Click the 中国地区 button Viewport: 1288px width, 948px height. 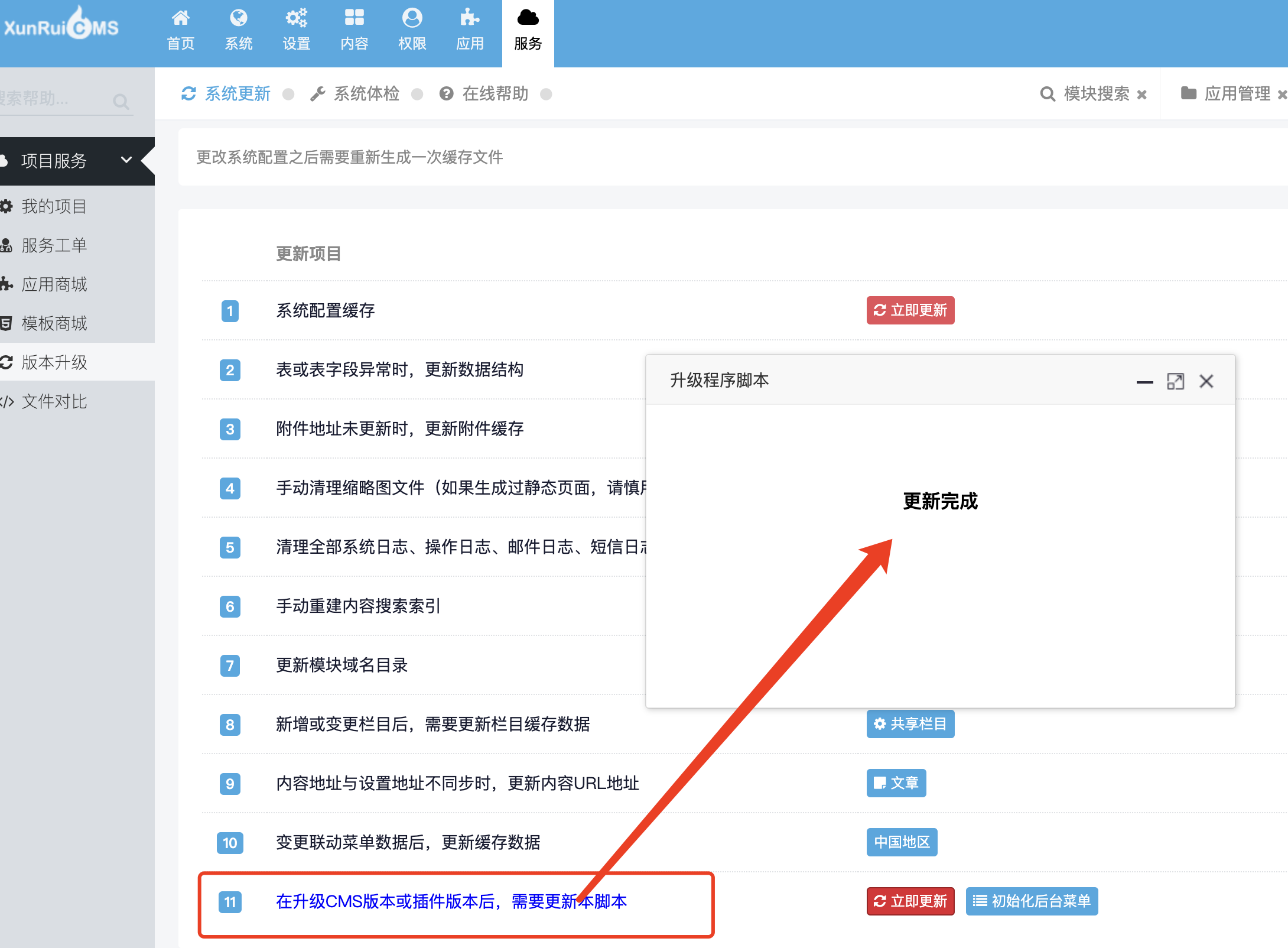902,842
